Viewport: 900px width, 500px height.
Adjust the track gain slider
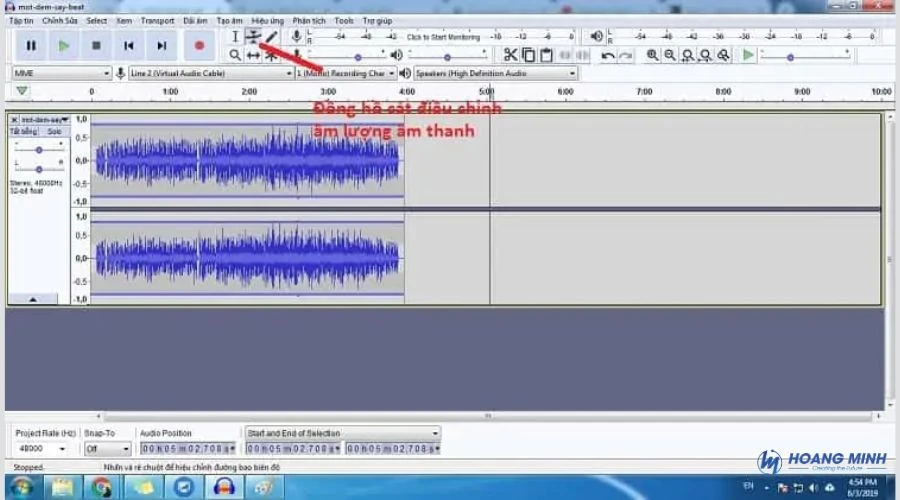[x=38, y=149]
